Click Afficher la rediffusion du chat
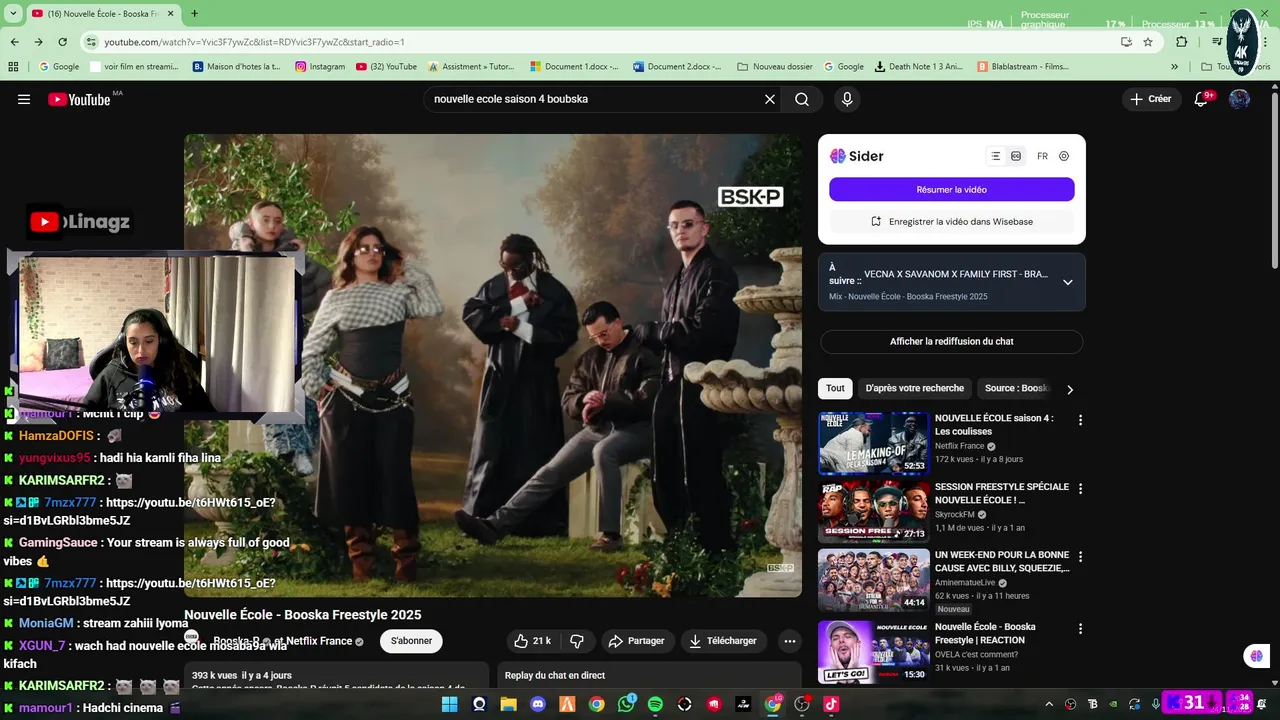This screenshot has height=720, width=1280. coord(951,341)
